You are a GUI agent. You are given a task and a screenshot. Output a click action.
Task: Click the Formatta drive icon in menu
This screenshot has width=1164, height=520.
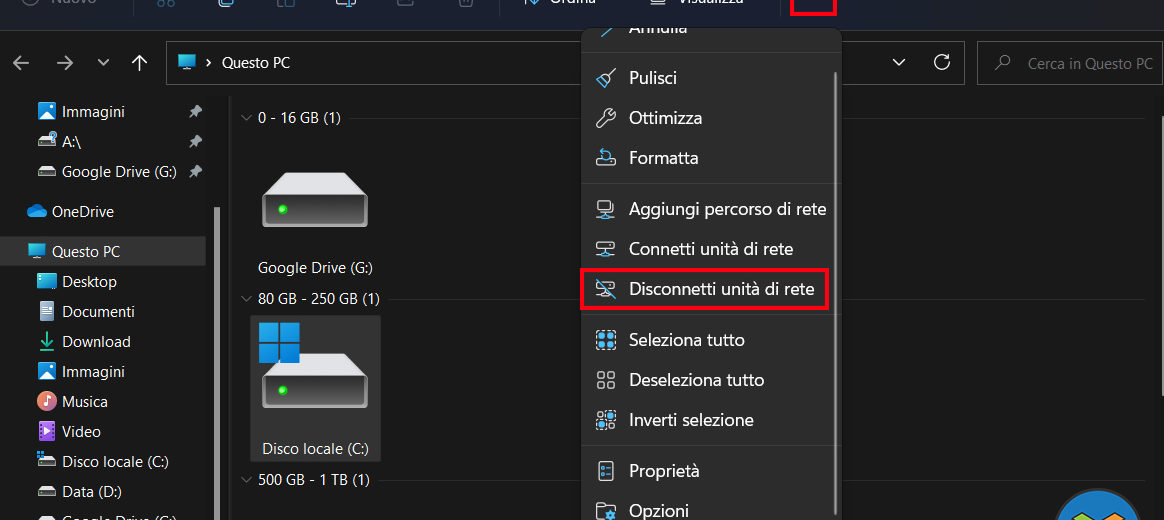point(605,158)
